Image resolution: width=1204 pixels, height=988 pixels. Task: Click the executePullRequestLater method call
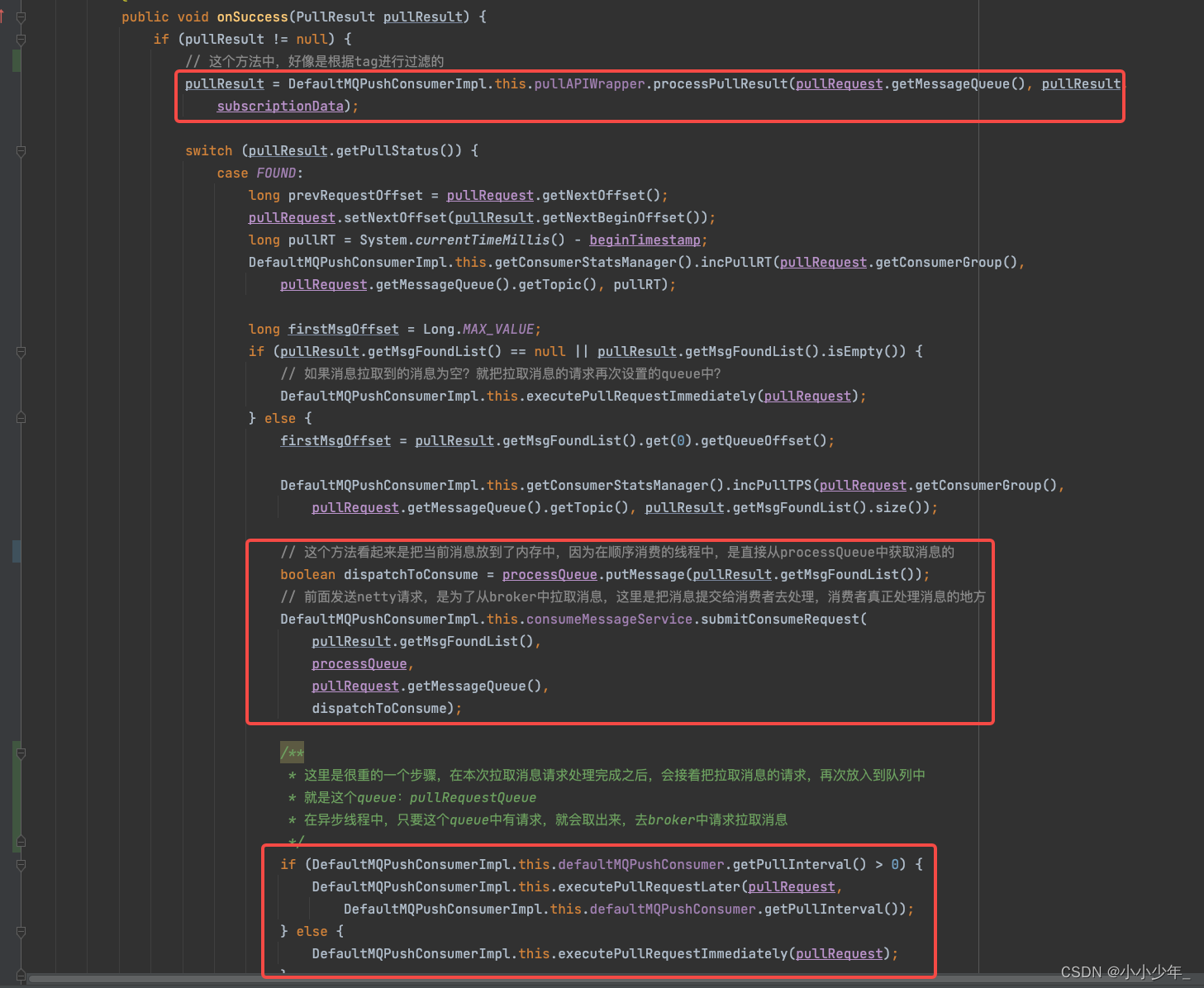click(x=649, y=886)
